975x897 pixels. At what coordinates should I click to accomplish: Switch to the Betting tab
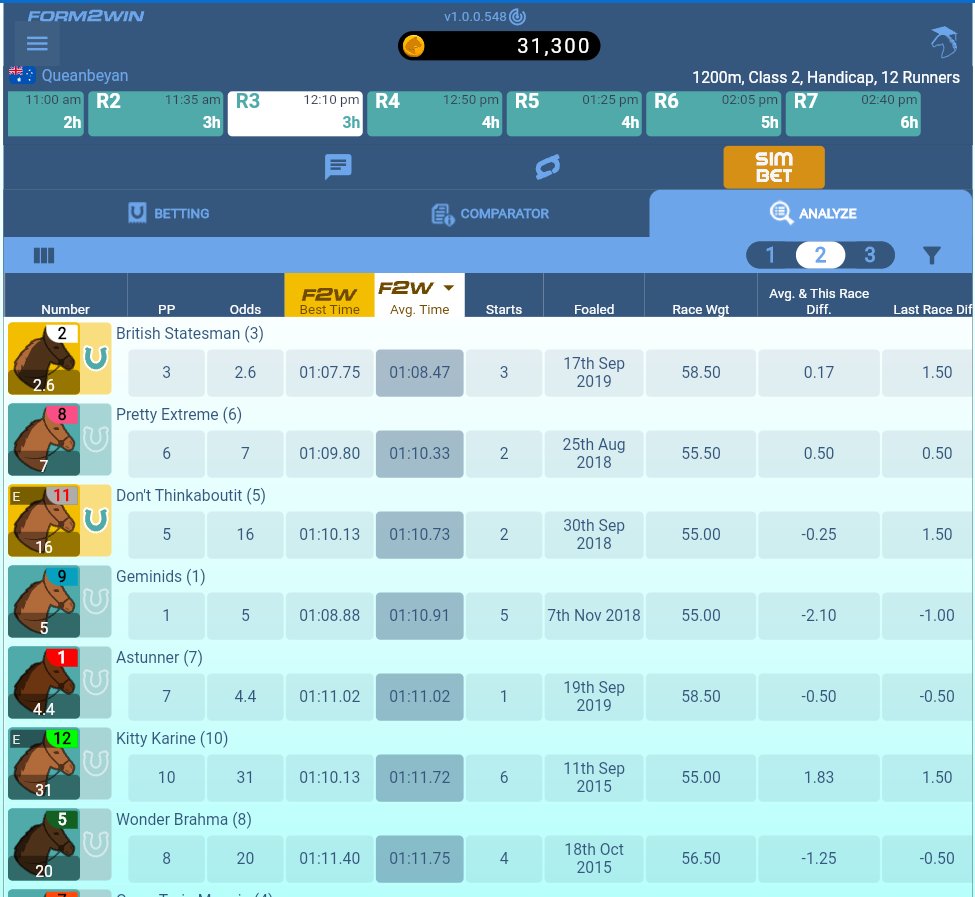click(169, 213)
